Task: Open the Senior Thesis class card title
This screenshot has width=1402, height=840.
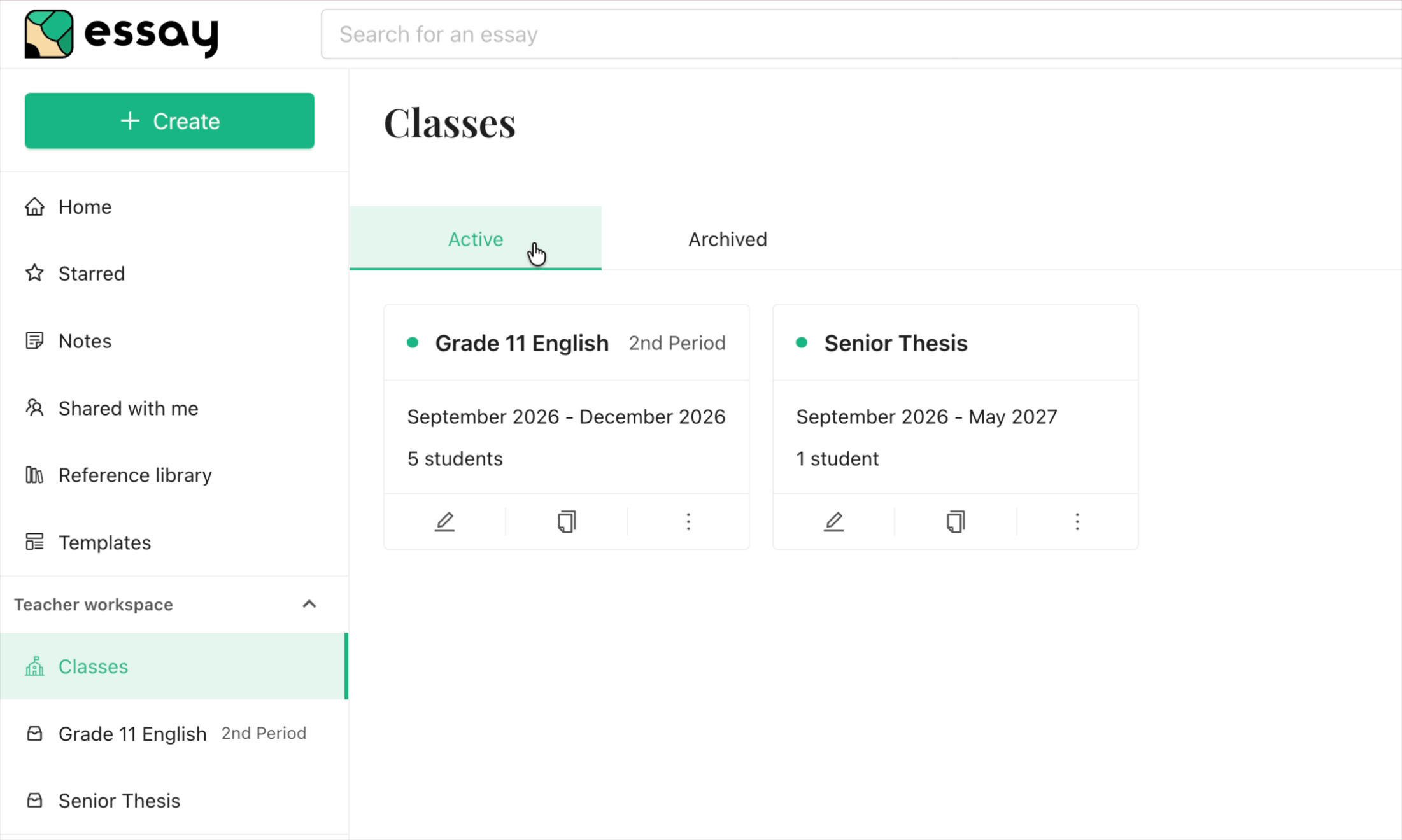Action: 896,343
